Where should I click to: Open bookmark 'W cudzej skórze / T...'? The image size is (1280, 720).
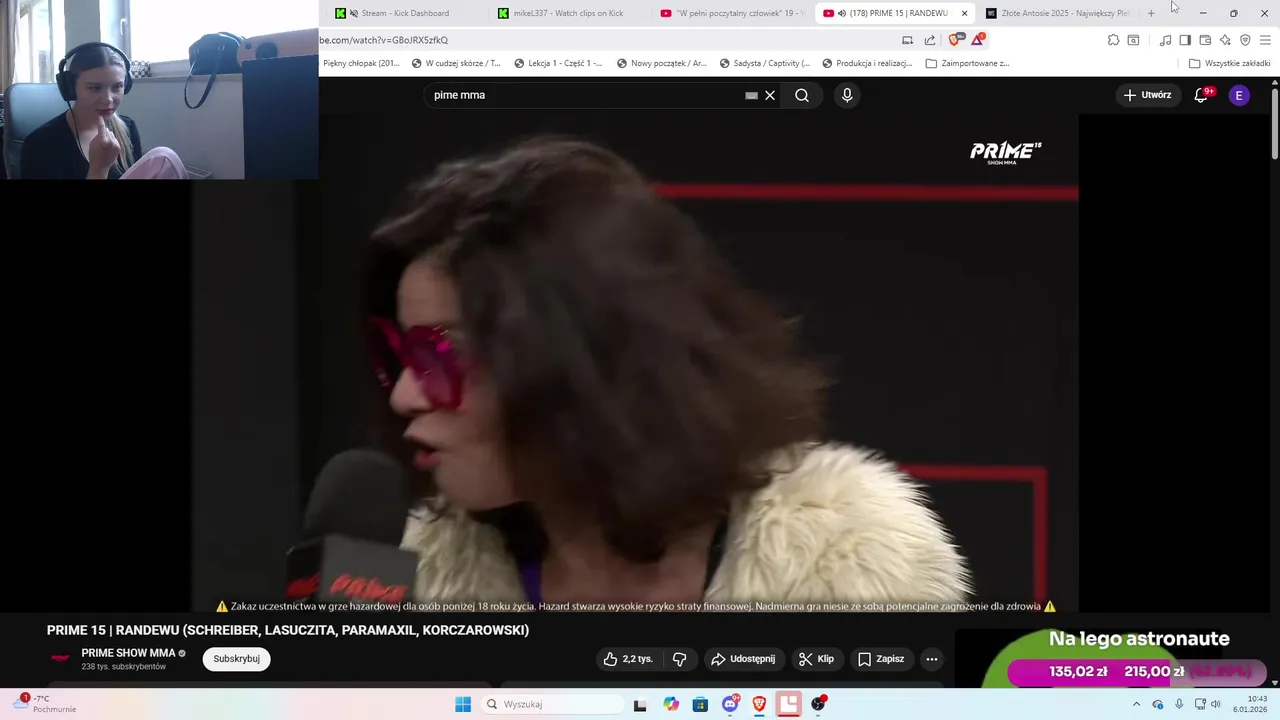[456, 63]
